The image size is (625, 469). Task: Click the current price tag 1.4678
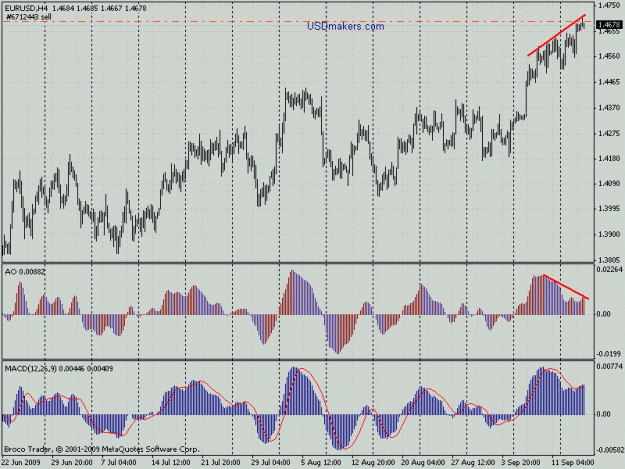coord(609,25)
